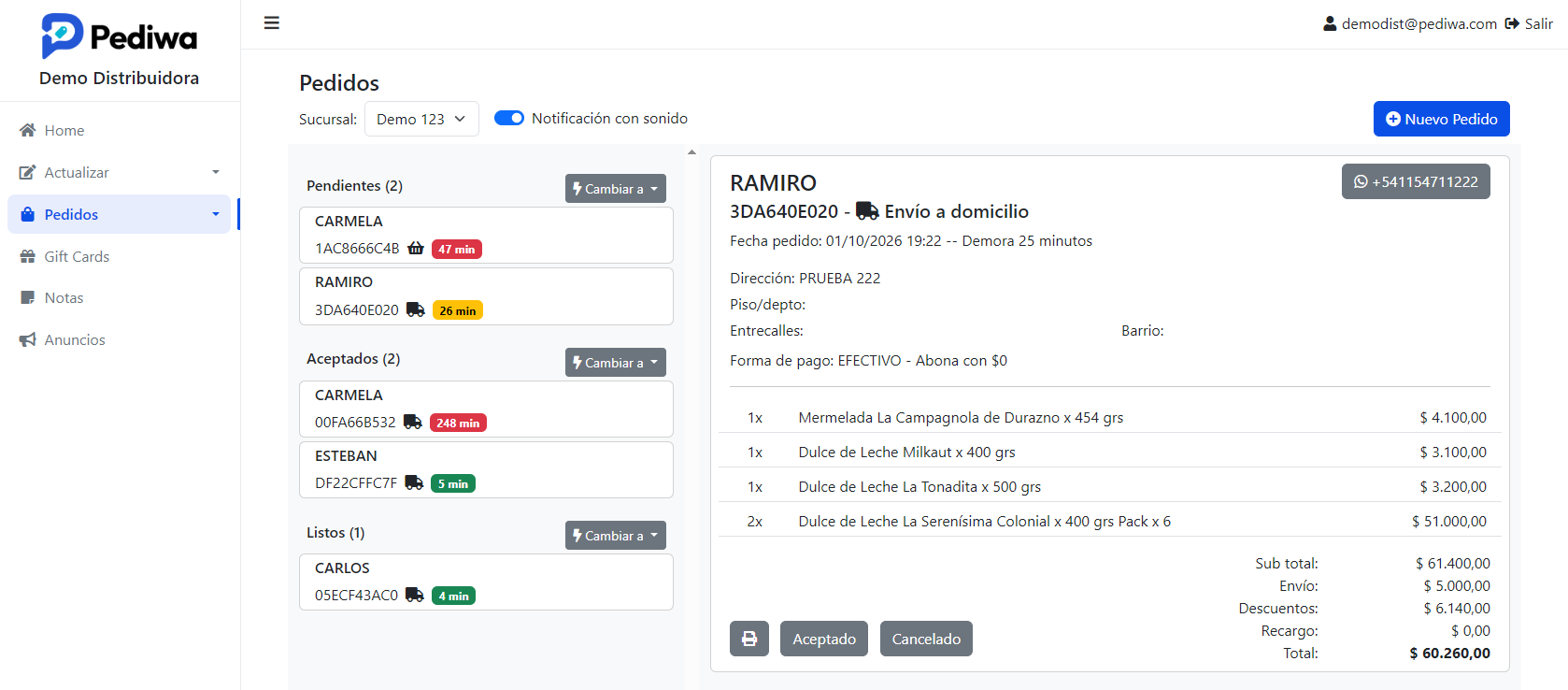This screenshot has width=1568, height=690.
Task: Click scroll-up arrow of the orders list
Action: 691,151
